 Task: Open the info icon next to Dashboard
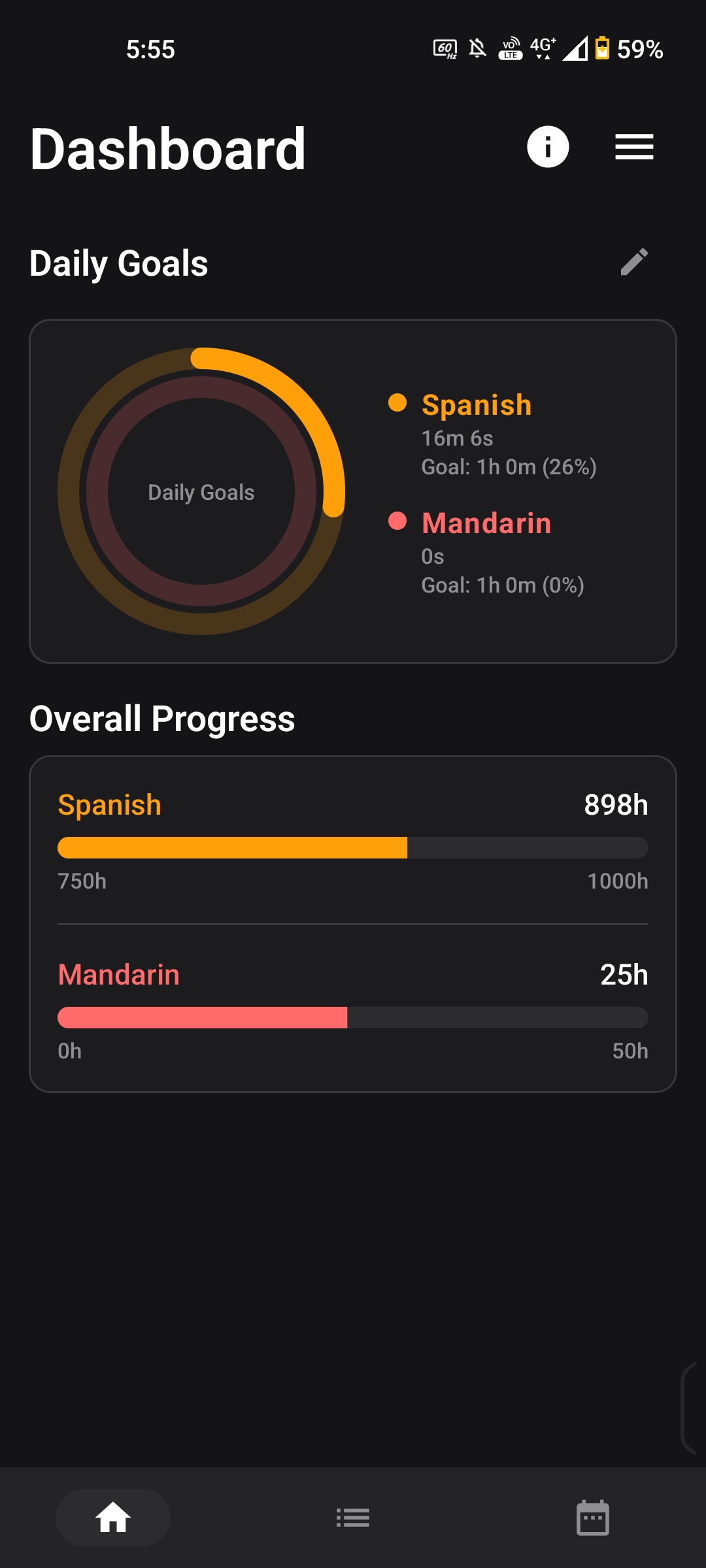pos(548,148)
